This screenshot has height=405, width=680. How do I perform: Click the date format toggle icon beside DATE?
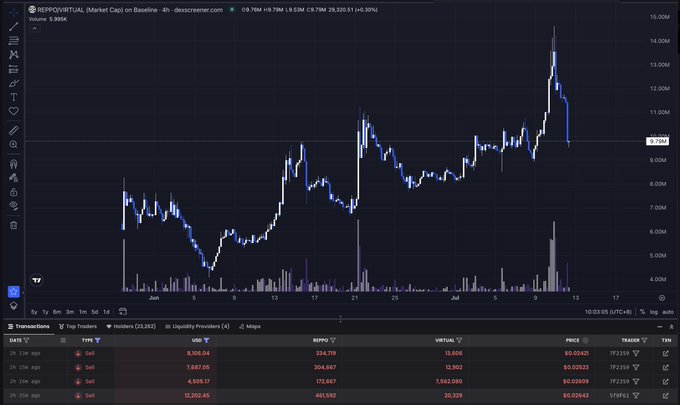pos(63,340)
